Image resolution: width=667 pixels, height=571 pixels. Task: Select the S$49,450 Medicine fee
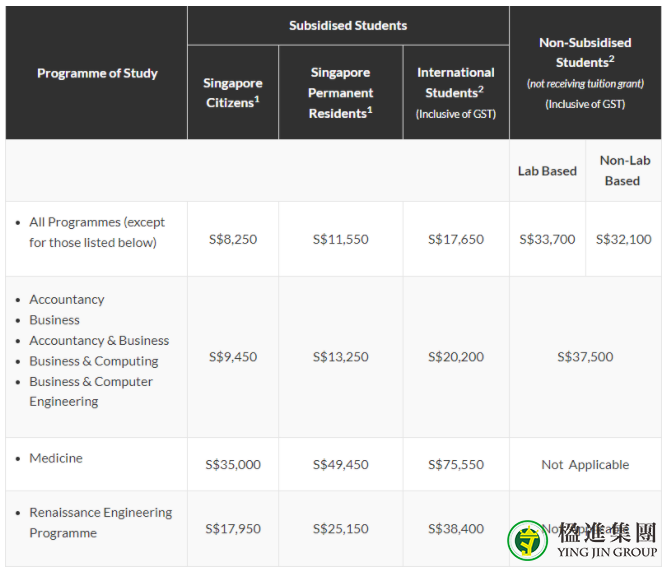(340, 464)
